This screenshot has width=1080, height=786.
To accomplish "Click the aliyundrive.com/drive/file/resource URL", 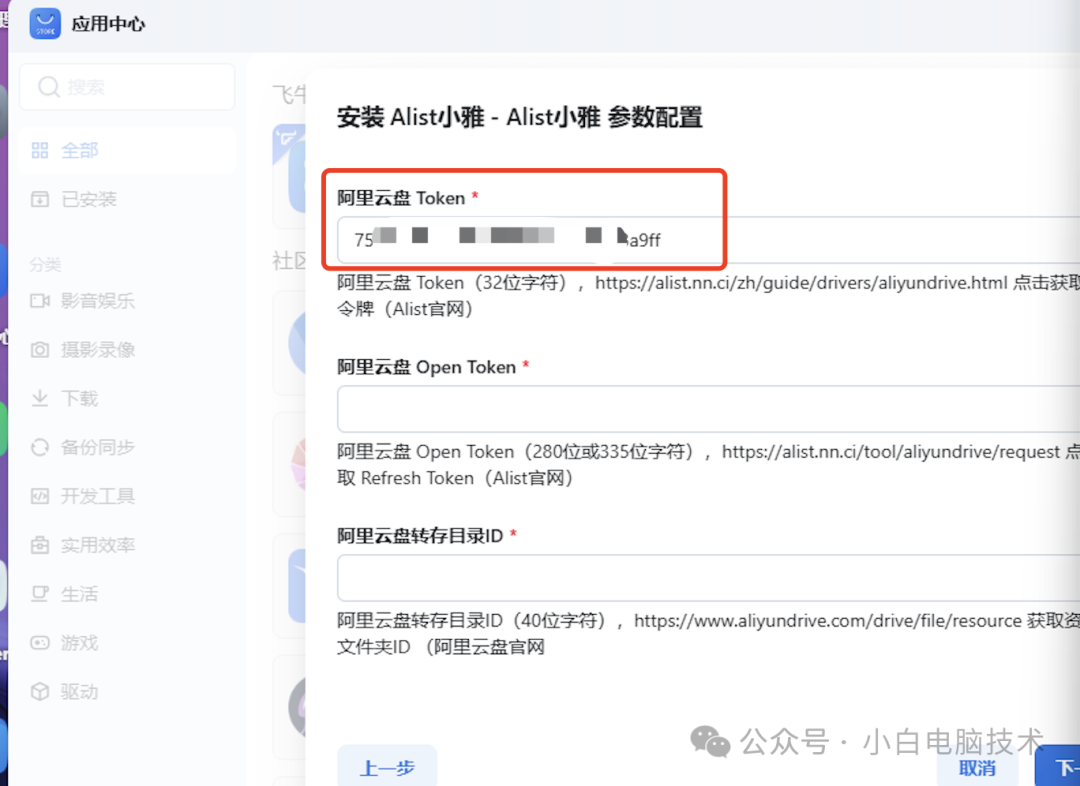I will pyautogui.click(x=828, y=621).
